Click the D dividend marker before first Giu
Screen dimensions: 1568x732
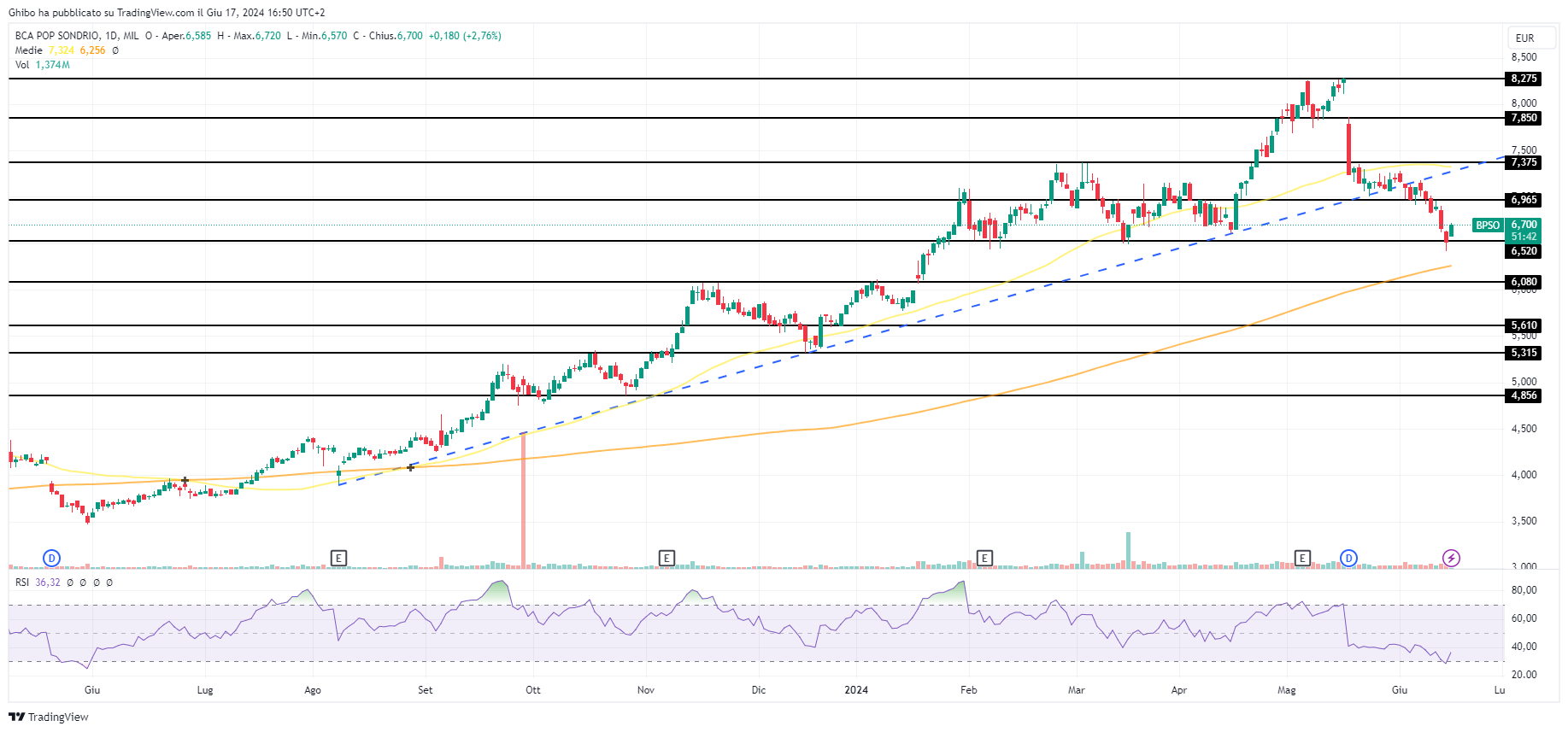(51, 558)
